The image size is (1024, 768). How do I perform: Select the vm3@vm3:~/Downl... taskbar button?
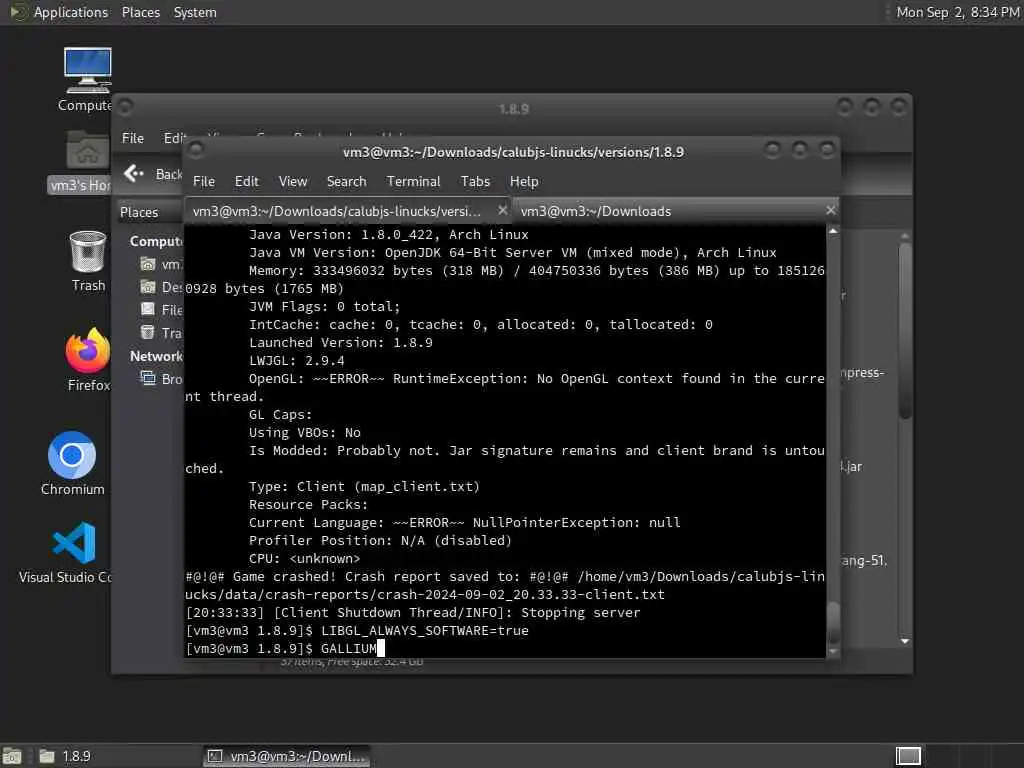286,756
